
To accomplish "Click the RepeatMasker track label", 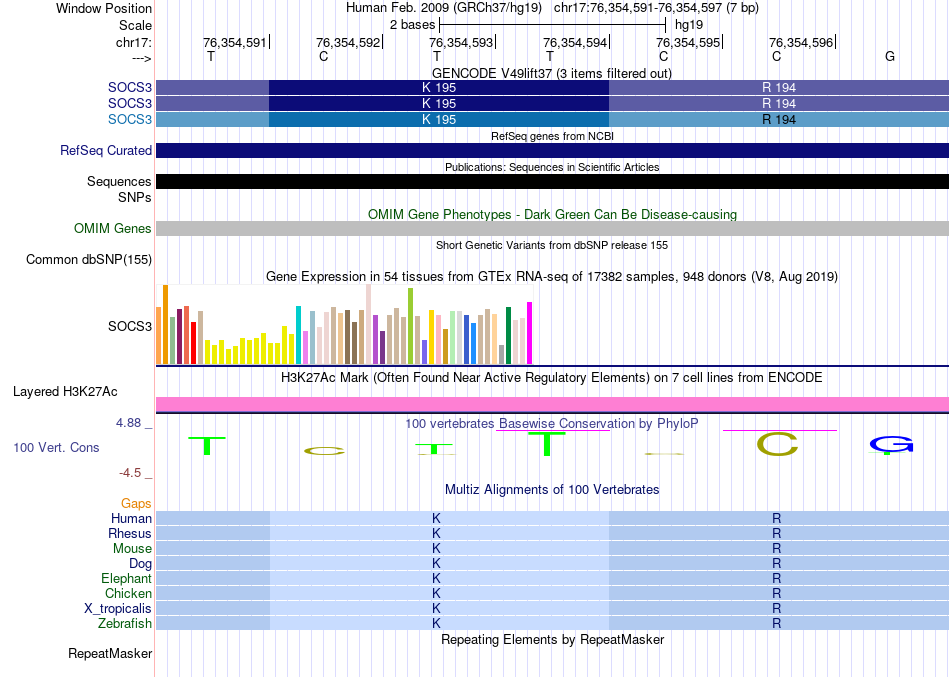I will (x=110, y=653).
